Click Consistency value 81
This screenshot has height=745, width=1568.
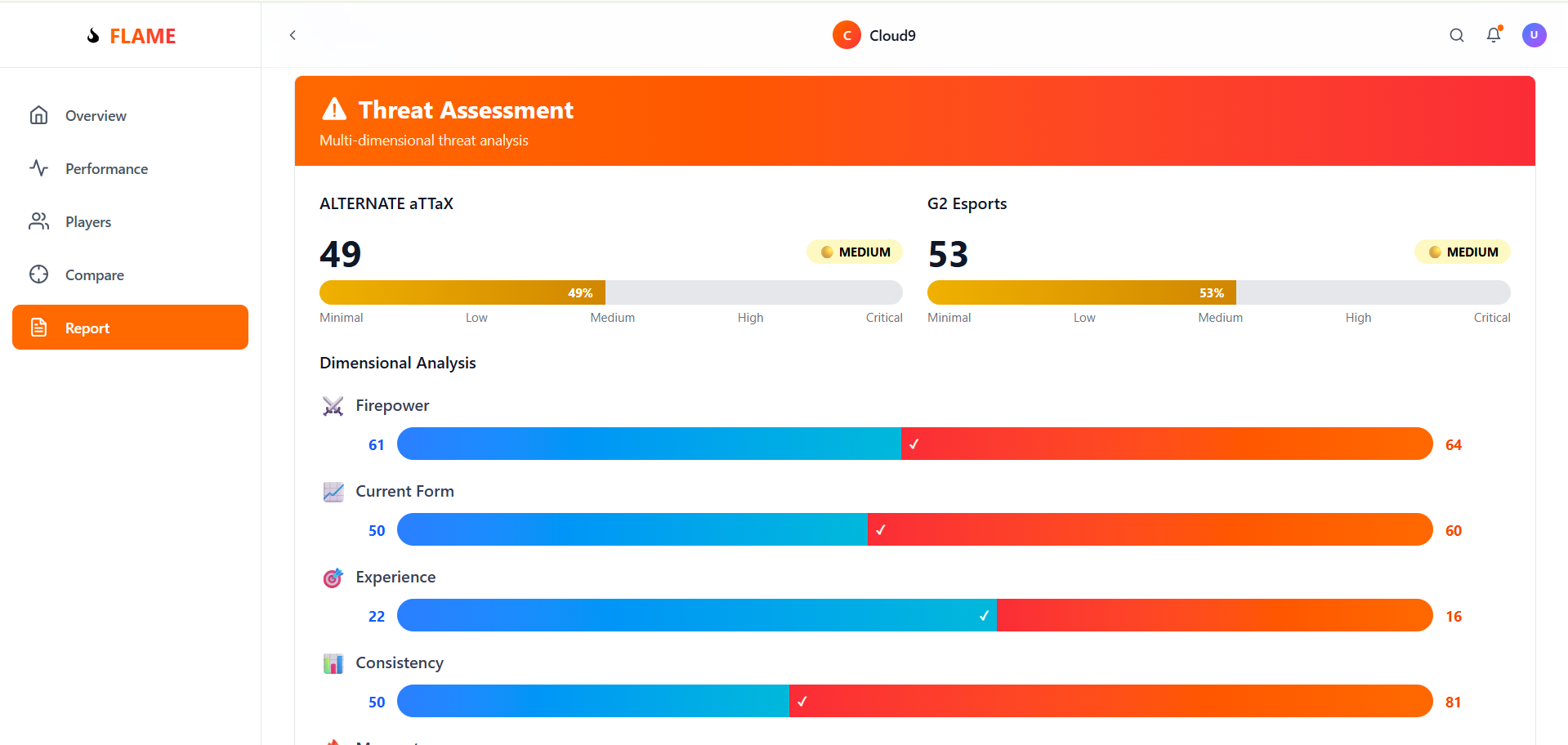pyautogui.click(x=1453, y=703)
